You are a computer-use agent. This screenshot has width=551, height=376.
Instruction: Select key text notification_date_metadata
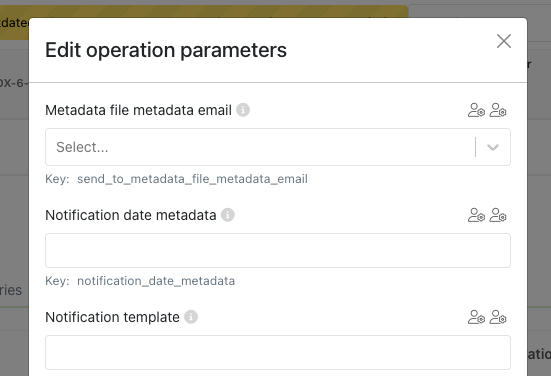156,281
